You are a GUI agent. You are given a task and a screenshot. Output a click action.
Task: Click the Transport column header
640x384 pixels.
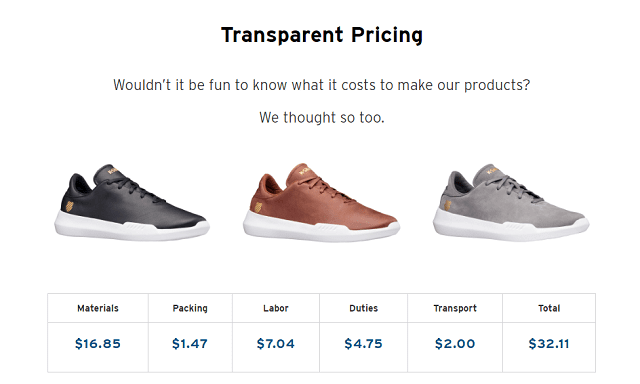click(x=455, y=308)
